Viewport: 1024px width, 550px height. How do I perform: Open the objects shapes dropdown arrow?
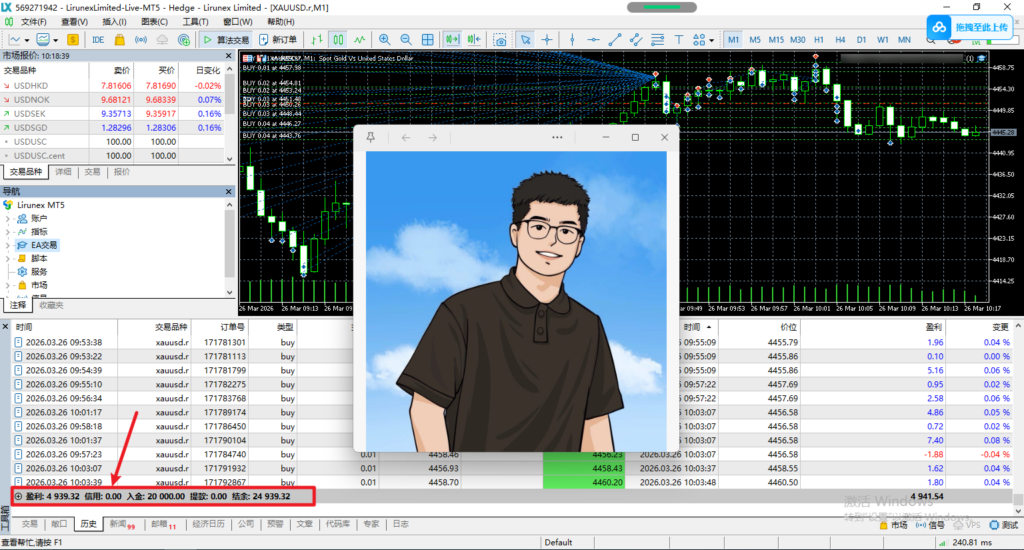709,40
